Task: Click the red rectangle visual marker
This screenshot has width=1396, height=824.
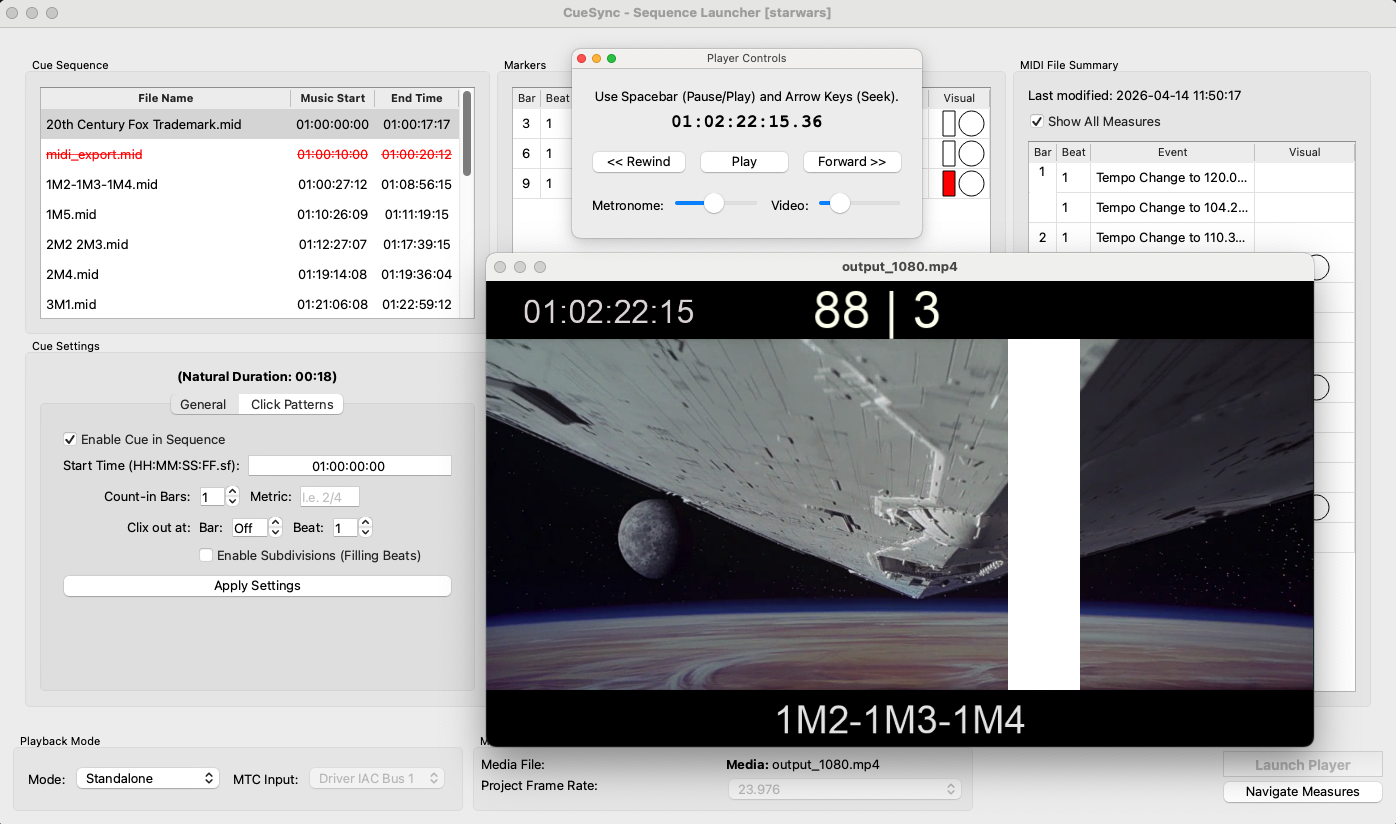Action: click(x=949, y=184)
